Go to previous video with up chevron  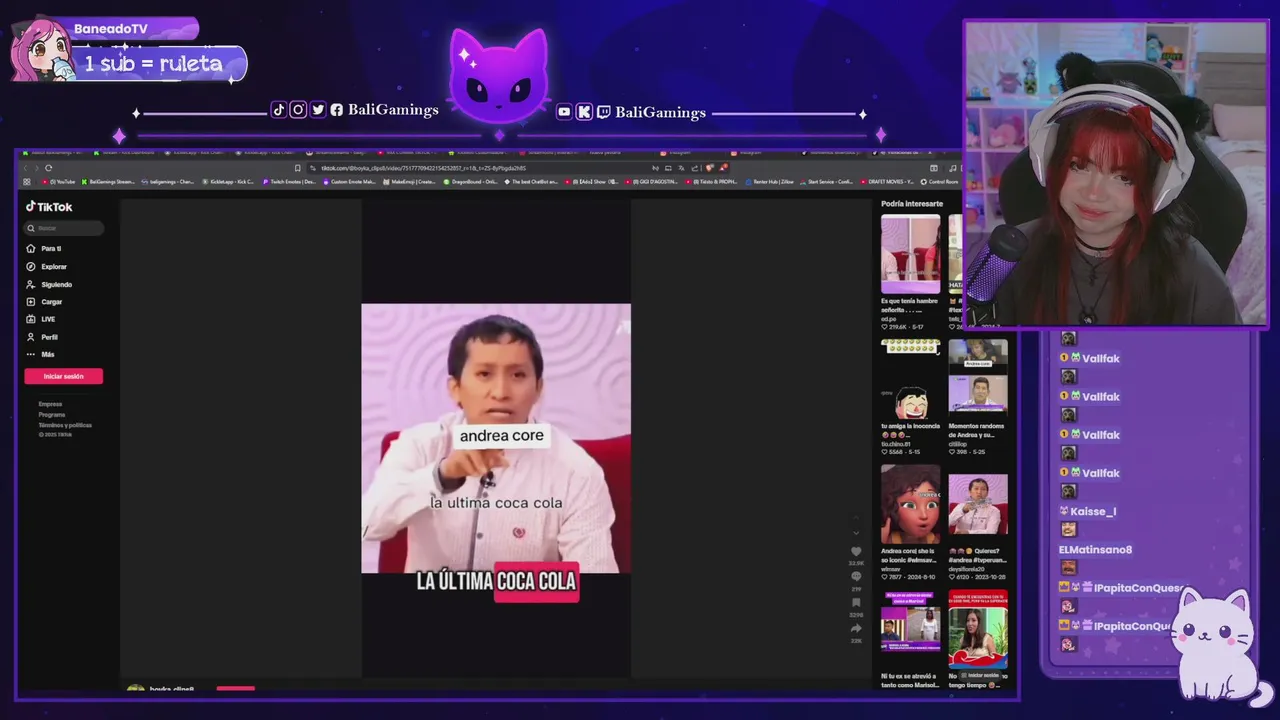(x=855, y=518)
